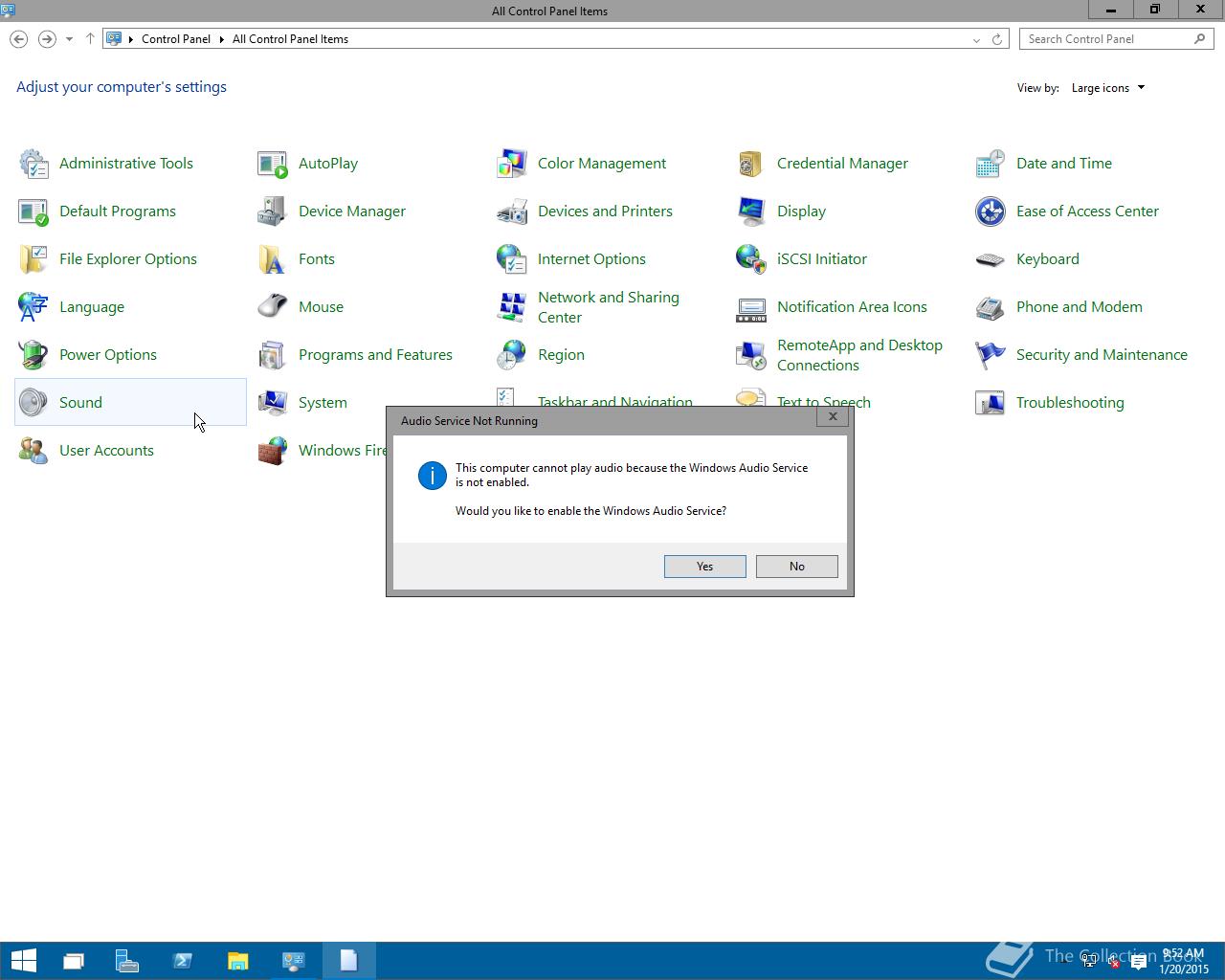
Task: Select Control Panel in the breadcrumb path
Action: point(176,39)
